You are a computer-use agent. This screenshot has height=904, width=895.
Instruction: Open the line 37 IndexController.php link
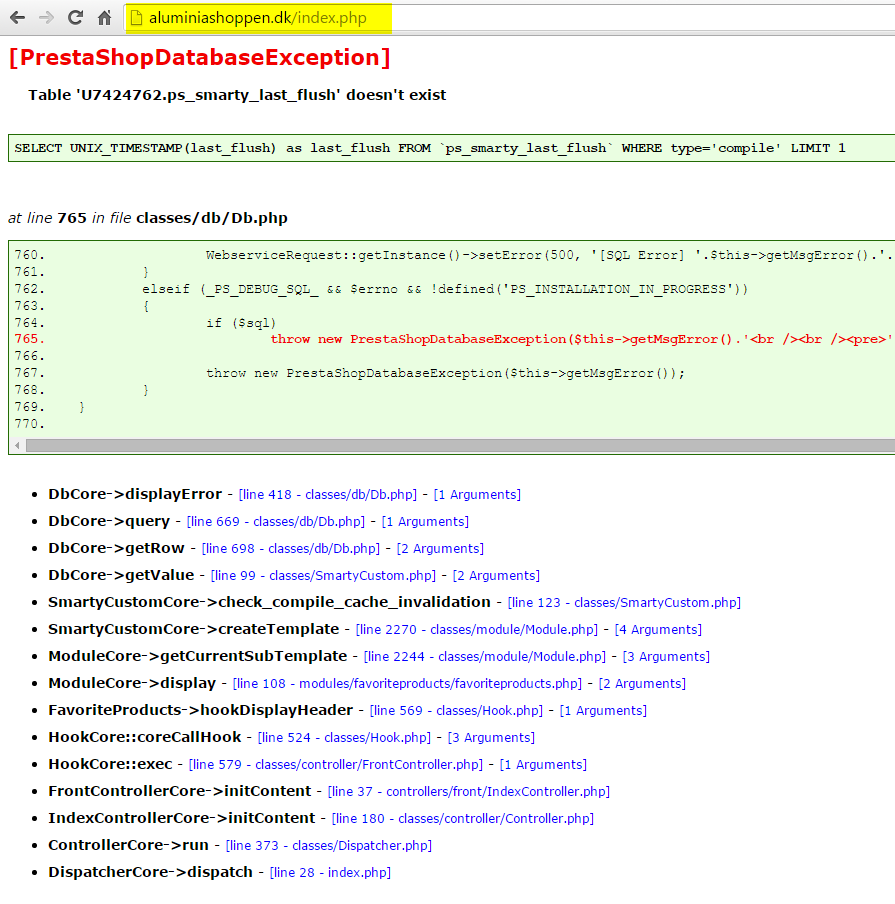[x=469, y=792]
